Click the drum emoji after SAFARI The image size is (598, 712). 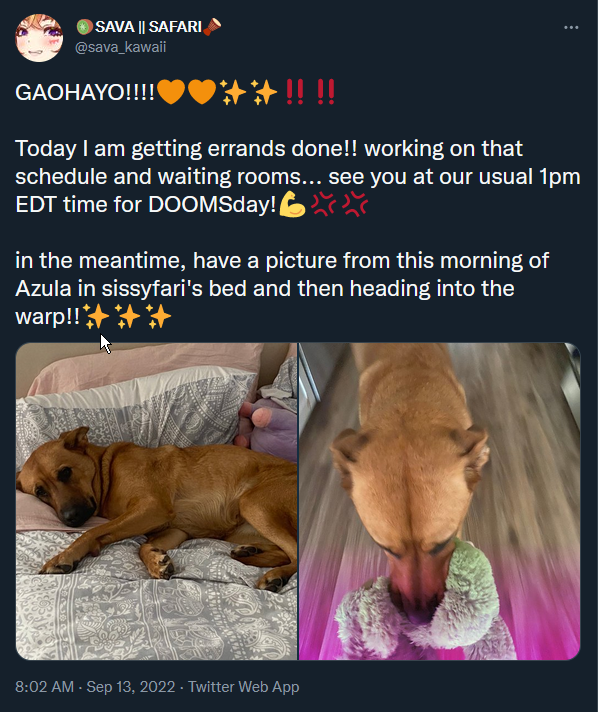click(x=213, y=27)
